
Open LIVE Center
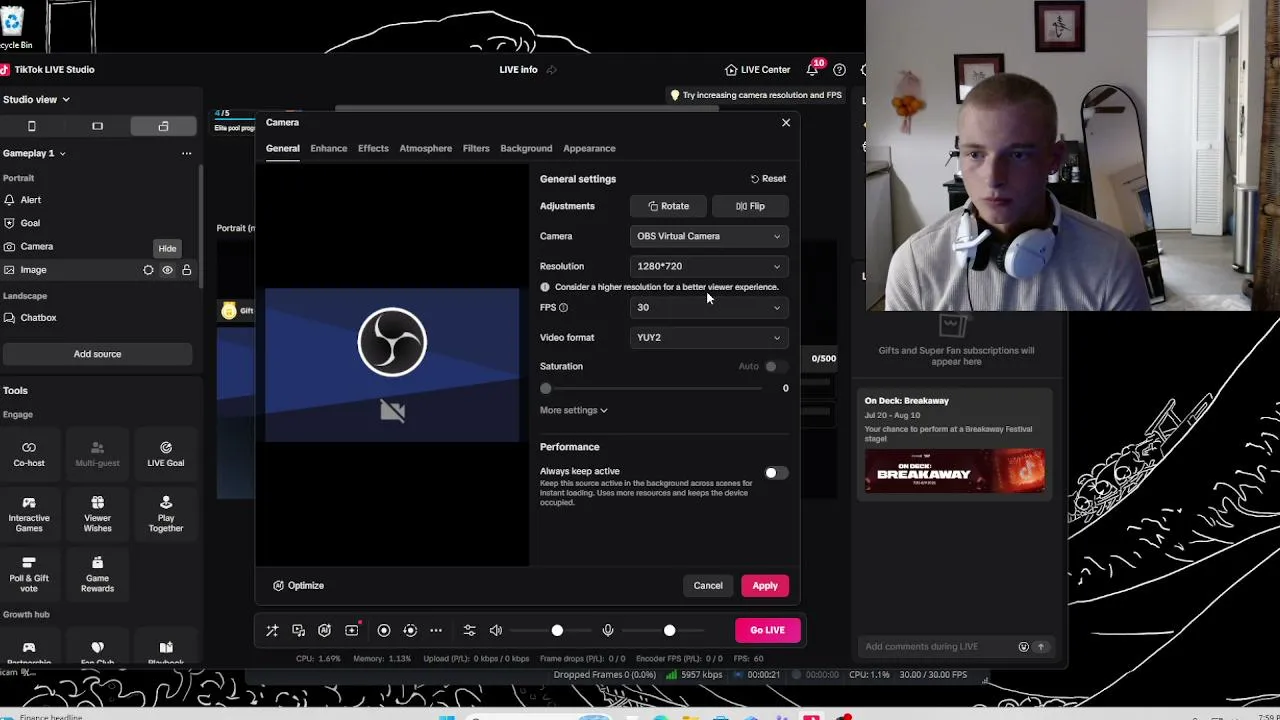pyautogui.click(x=757, y=70)
